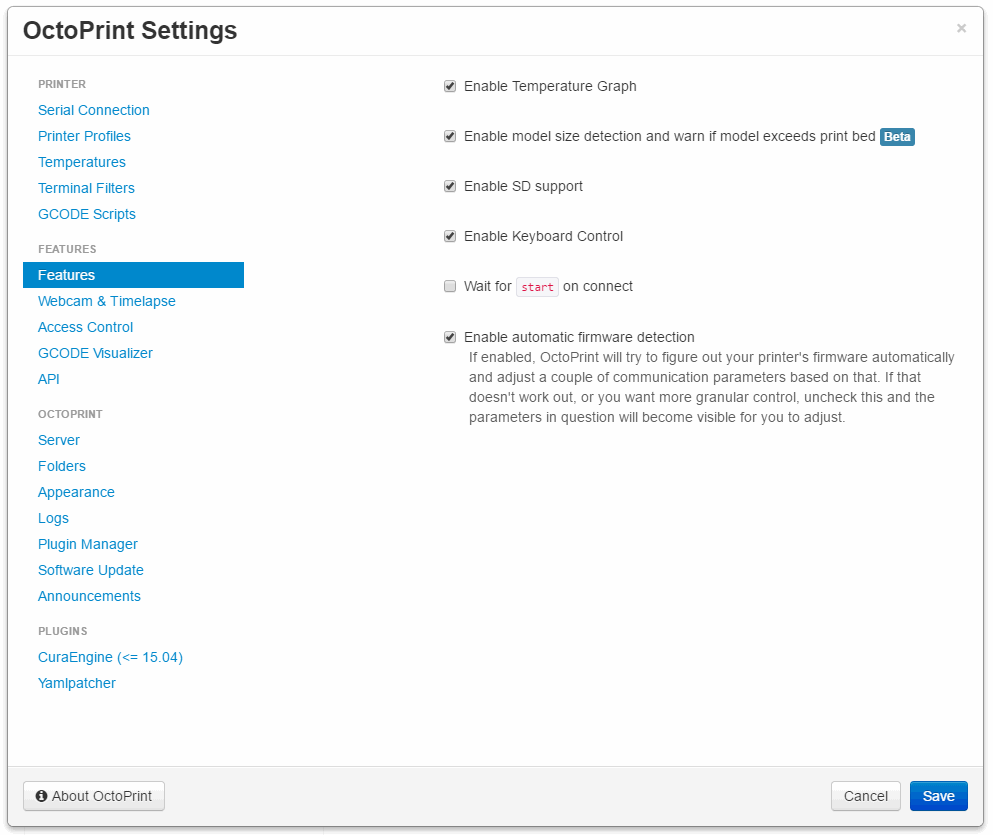
Task: Open Access Control section
Action: coord(85,327)
